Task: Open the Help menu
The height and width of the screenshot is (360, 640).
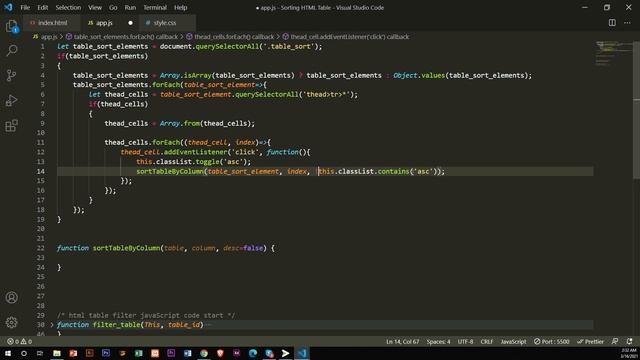Action: pyautogui.click(x=180, y=7)
